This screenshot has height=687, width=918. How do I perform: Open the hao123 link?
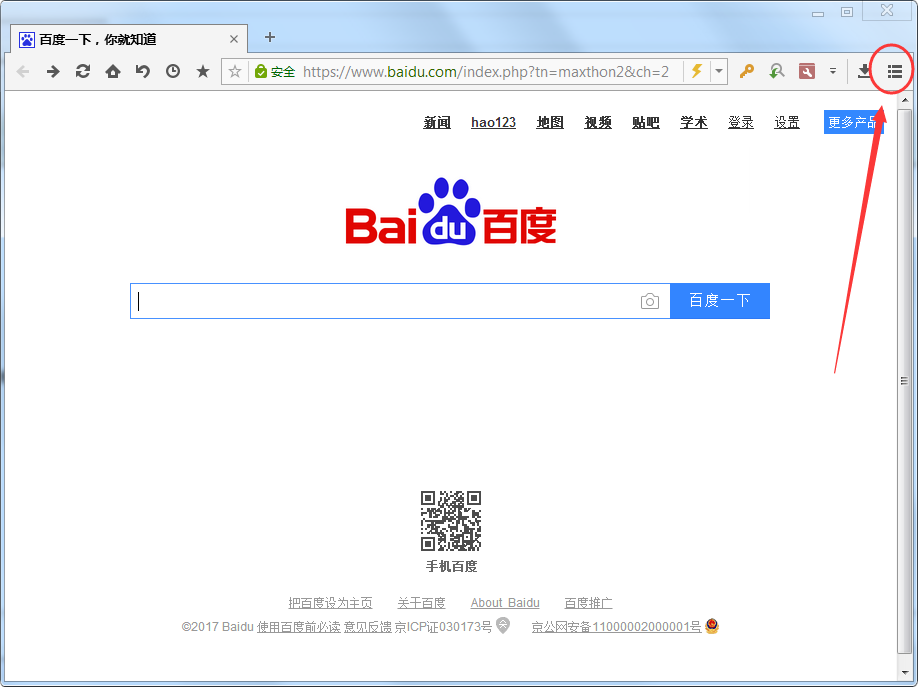(x=493, y=122)
